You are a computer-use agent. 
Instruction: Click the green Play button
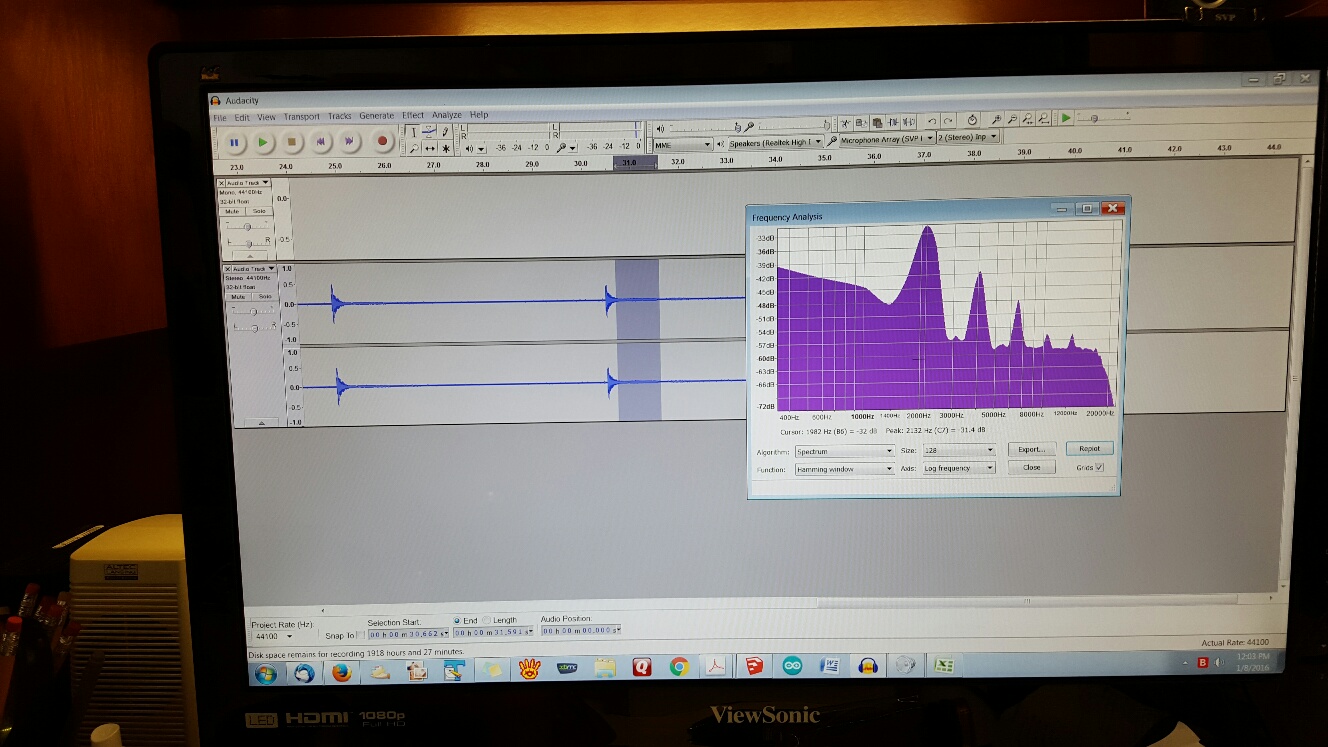[263, 142]
